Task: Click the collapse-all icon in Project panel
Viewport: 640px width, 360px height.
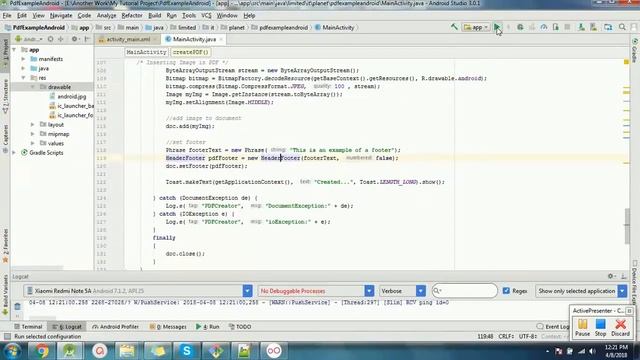Action: coord(61,39)
